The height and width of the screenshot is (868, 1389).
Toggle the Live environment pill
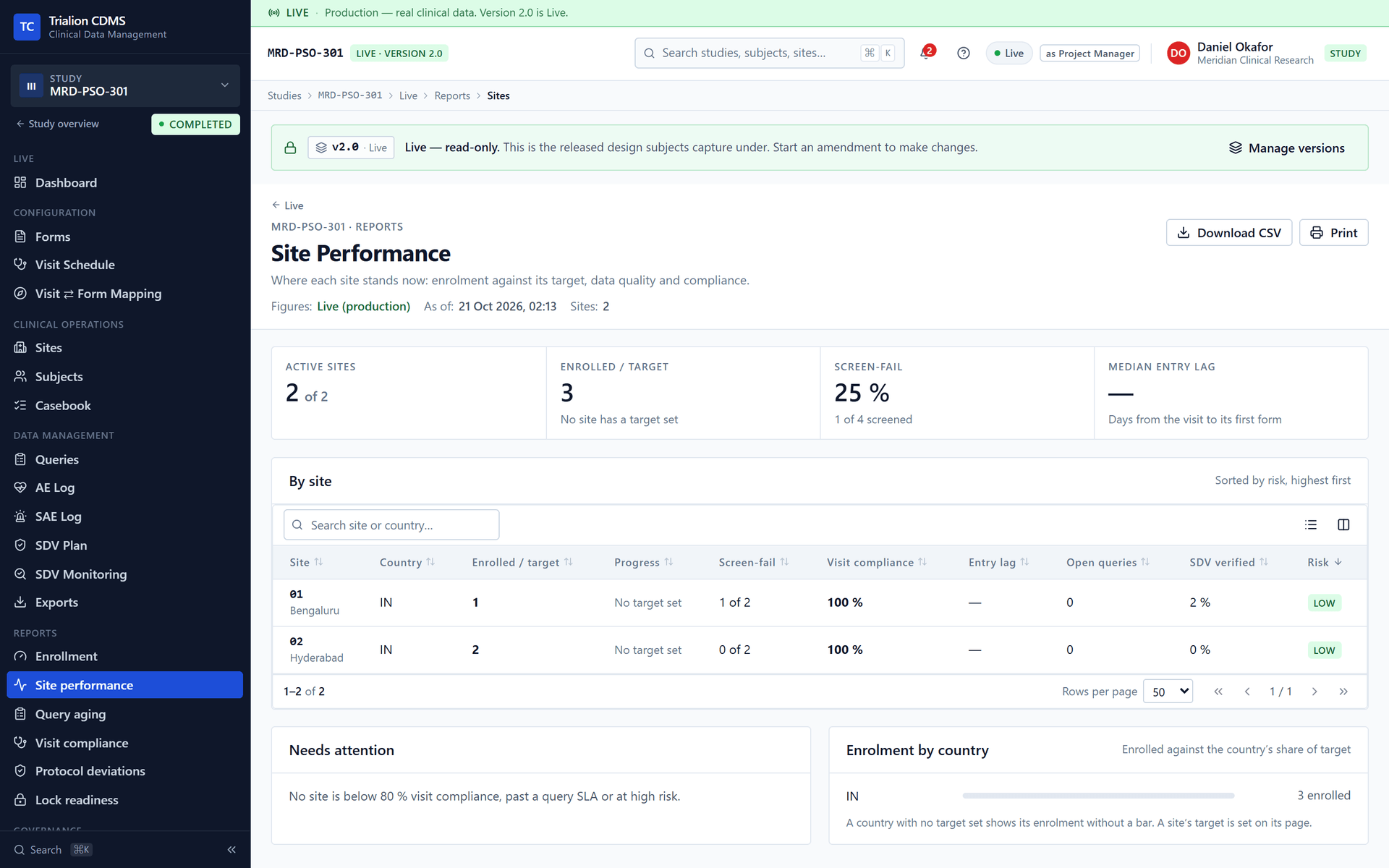pos(1009,54)
